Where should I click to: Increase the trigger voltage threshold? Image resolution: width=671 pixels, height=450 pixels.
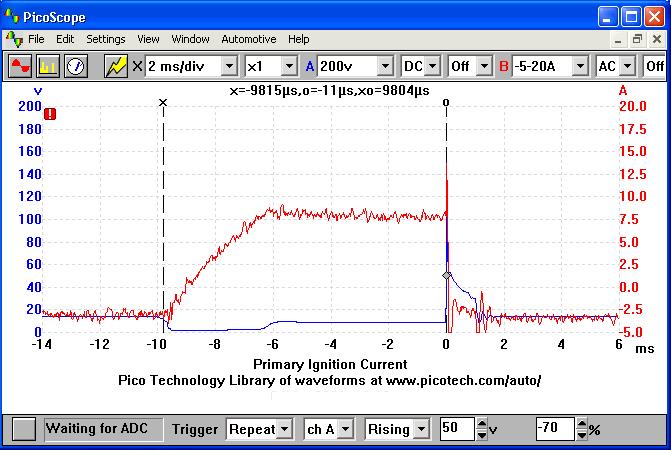(x=482, y=424)
